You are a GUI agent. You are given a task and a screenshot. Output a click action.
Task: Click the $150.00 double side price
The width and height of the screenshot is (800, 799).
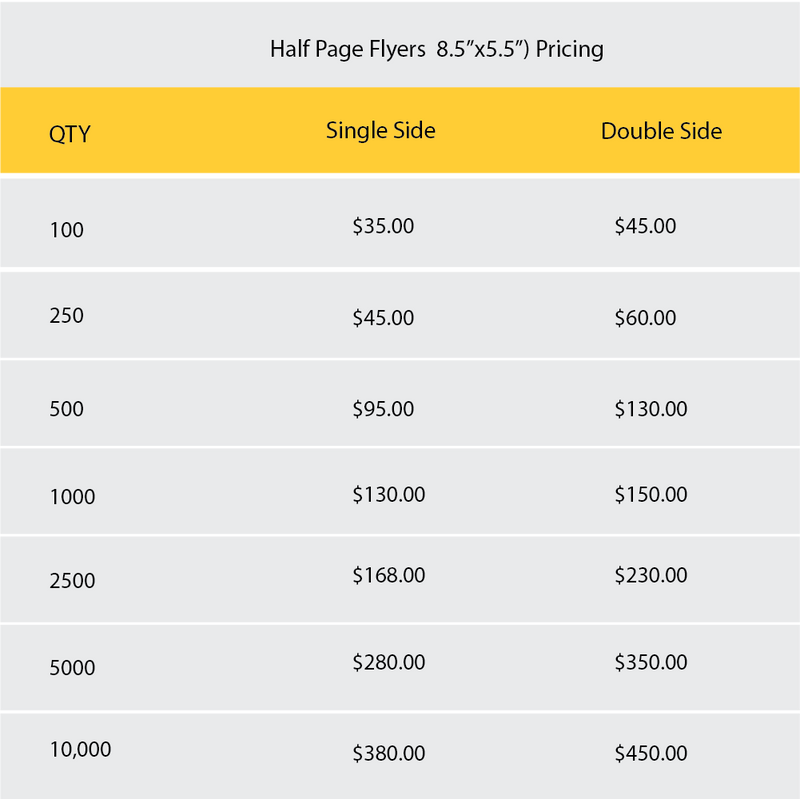[651, 495]
